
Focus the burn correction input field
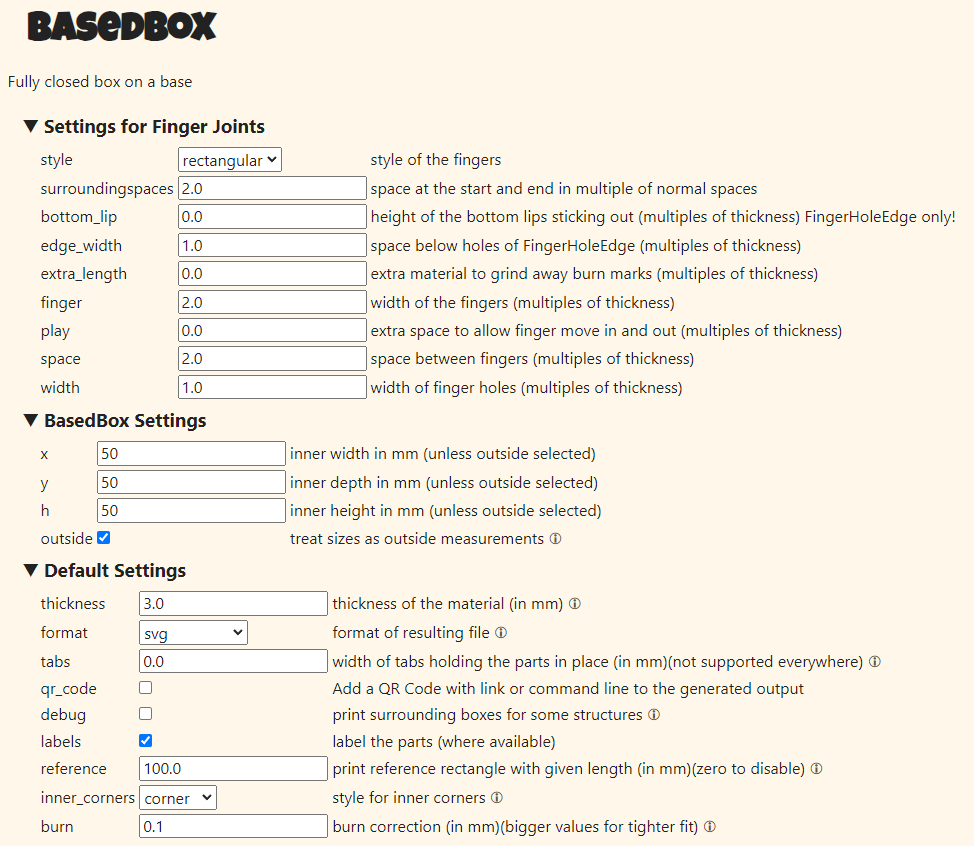[x=233, y=827]
